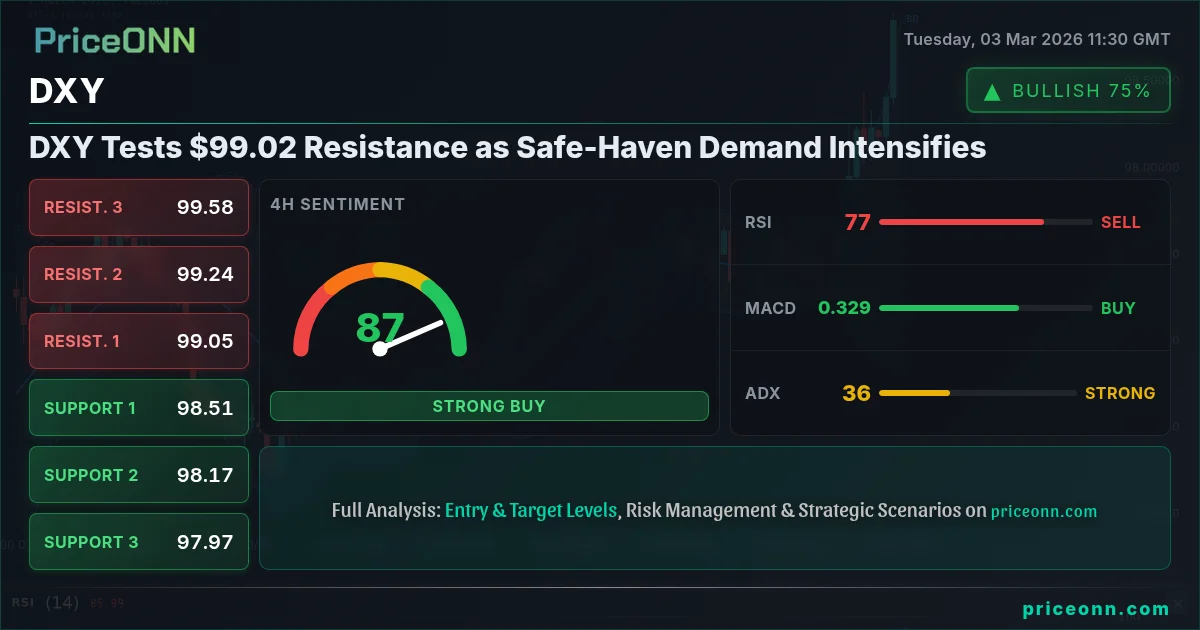Select the SUPPORT 3 level card
Viewport: 1200px width, 630px height.
click(139, 542)
